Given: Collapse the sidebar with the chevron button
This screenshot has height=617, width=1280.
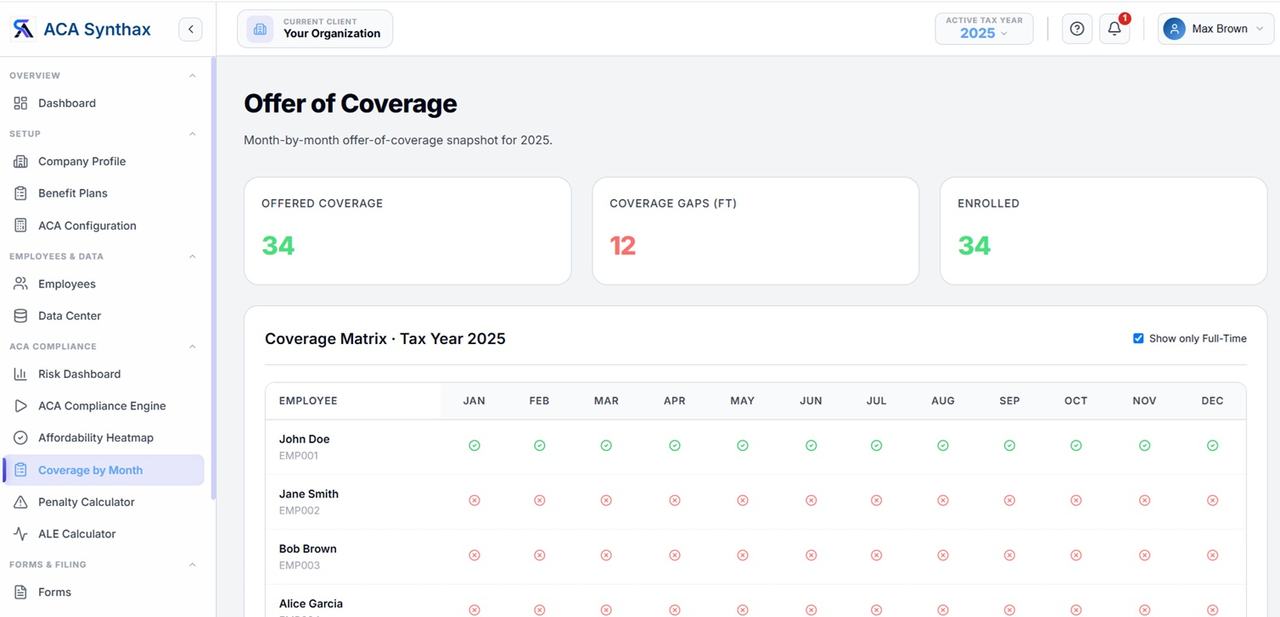Looking at the screenshot, I should point(190,29).
